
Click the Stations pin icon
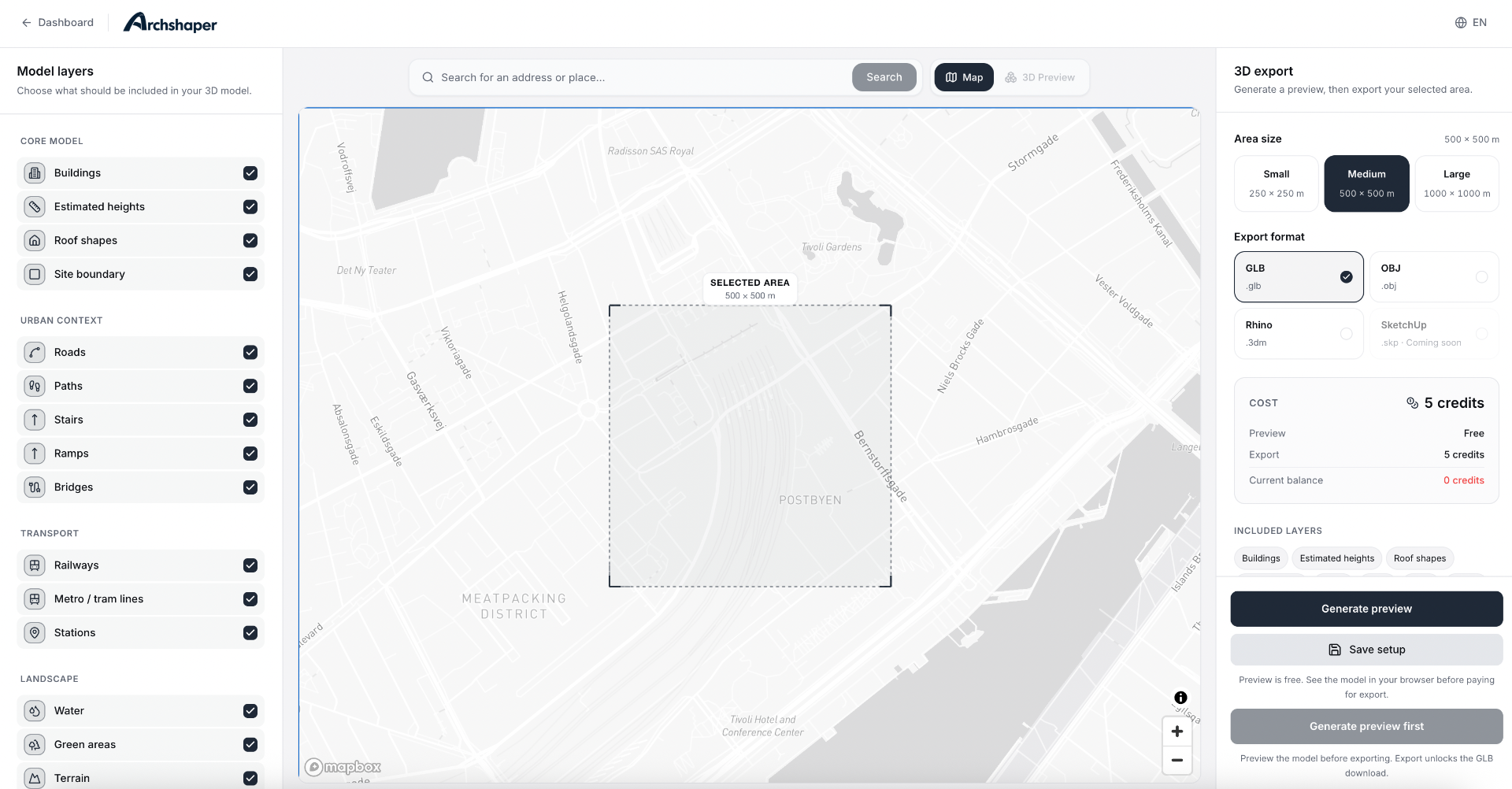point(35,633)
